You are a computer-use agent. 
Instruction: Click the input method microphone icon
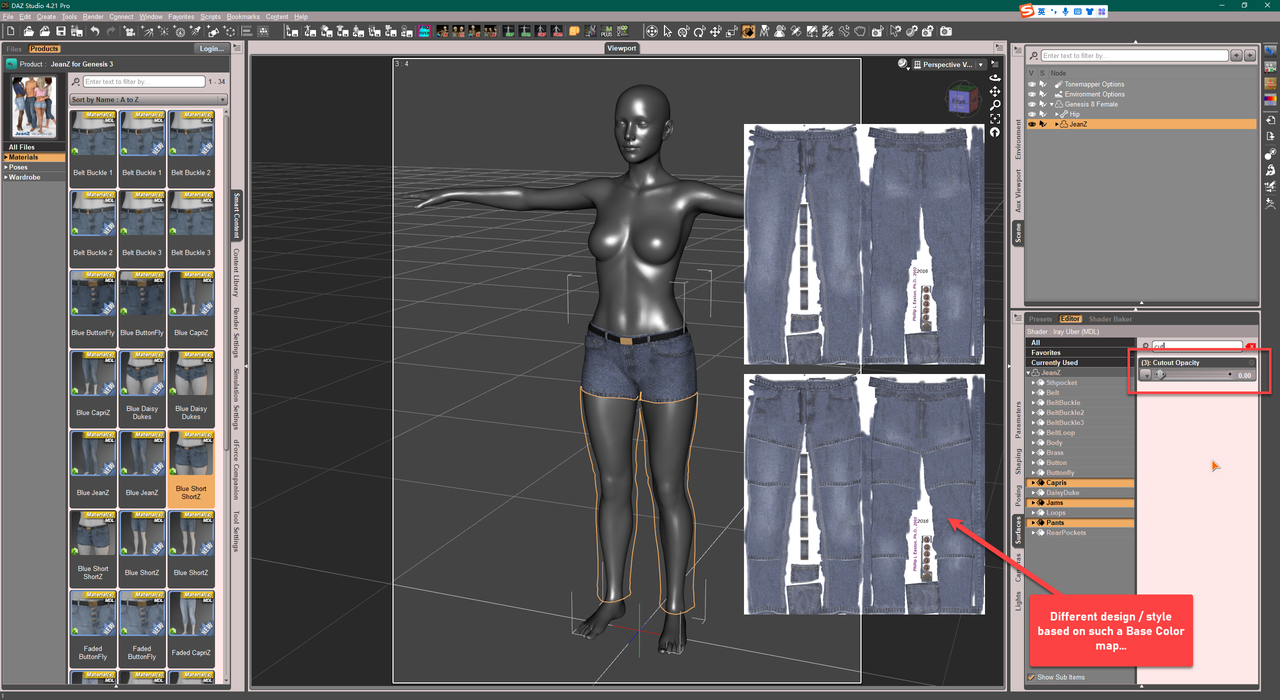pos(1065,11)
